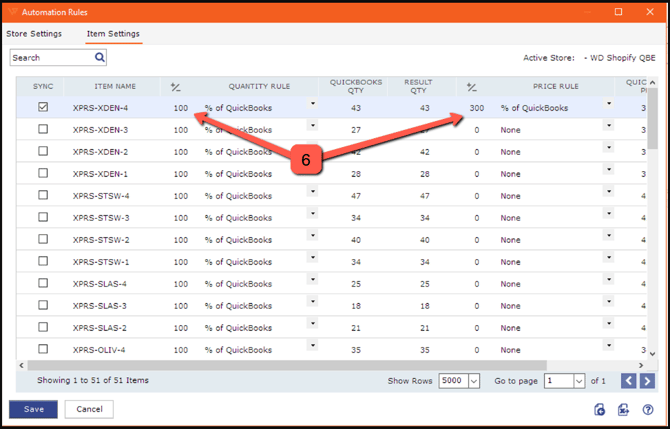Tick the sync checkbox for XPRS-STSW-4
This screenshot has height=429, width=670.
[x=43, y=196]
